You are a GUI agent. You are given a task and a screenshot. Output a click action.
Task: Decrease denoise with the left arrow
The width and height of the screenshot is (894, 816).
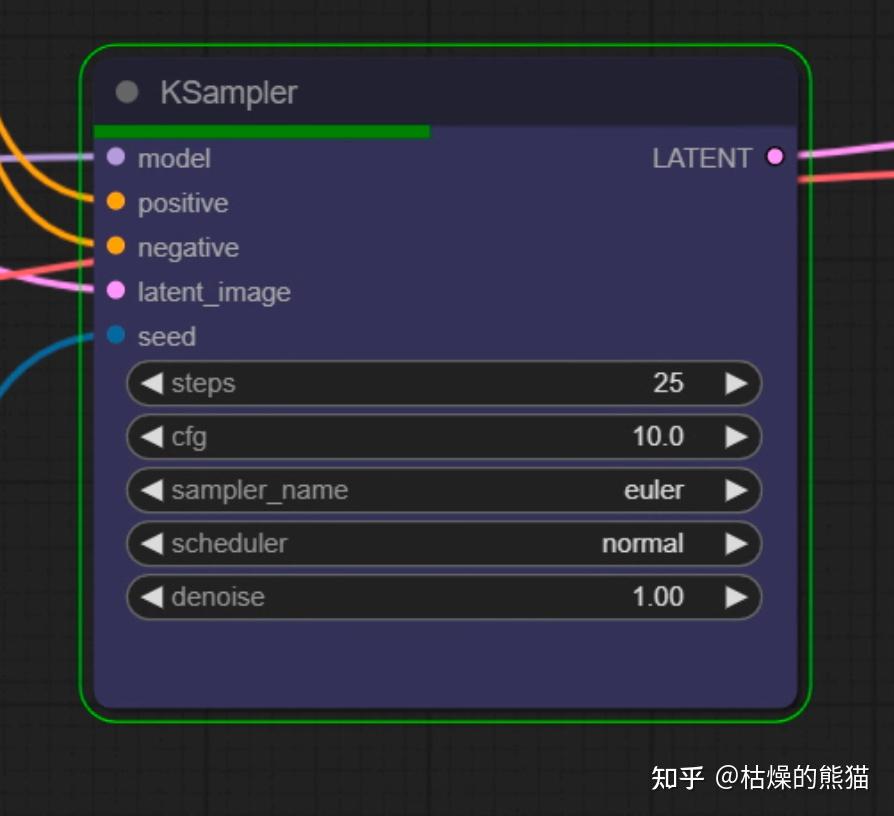click(152, 598)
